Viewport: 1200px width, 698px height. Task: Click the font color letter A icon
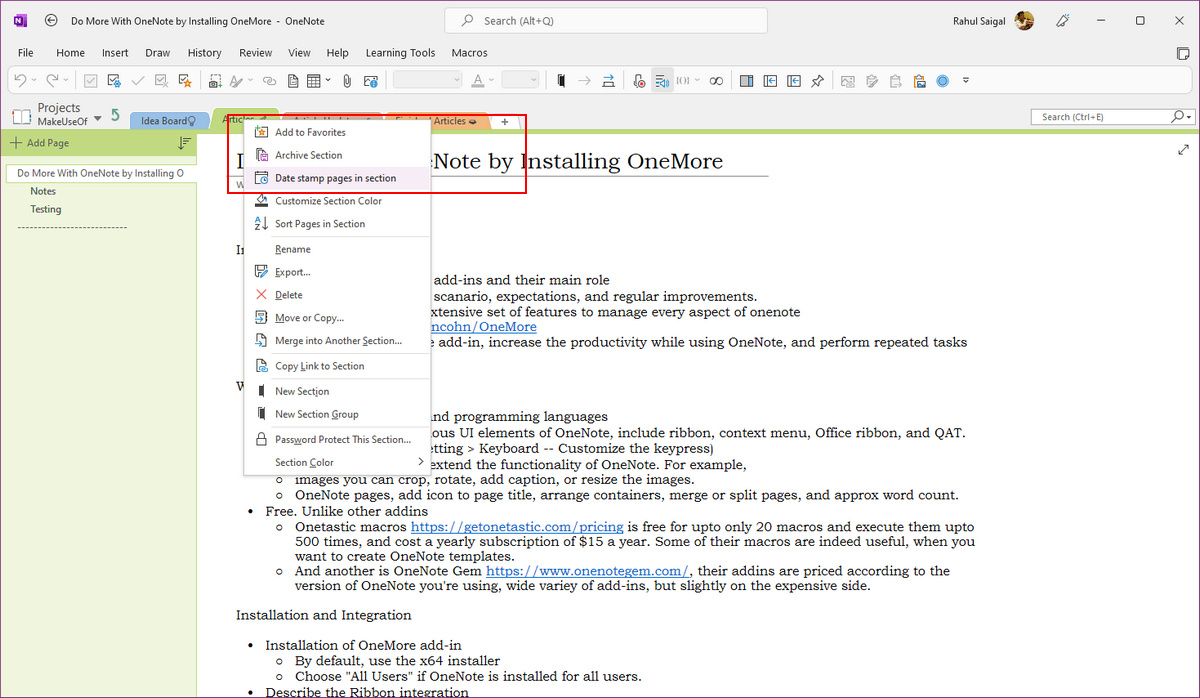[477, 81]
